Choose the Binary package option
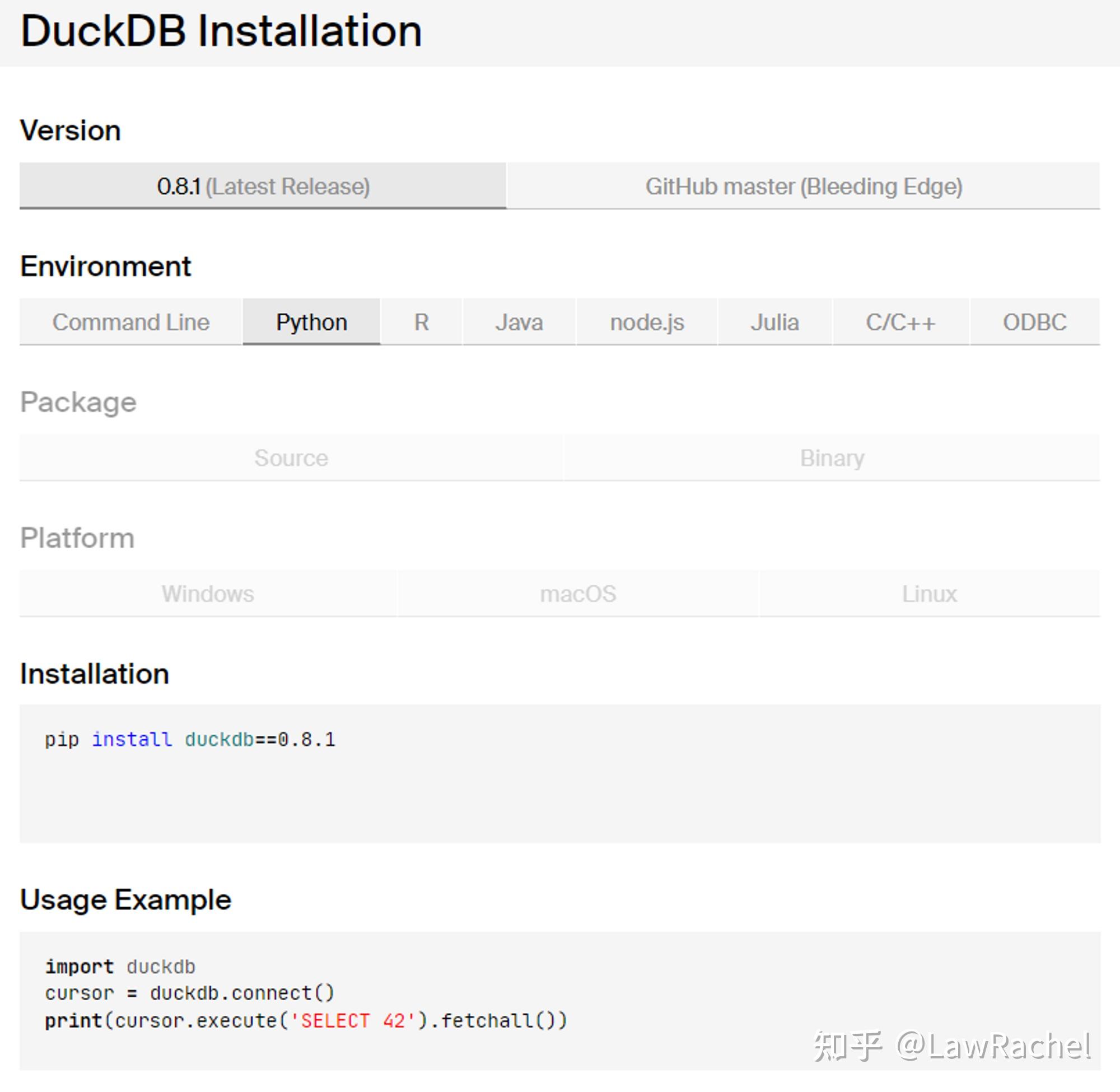 click(x=832, y=458)
